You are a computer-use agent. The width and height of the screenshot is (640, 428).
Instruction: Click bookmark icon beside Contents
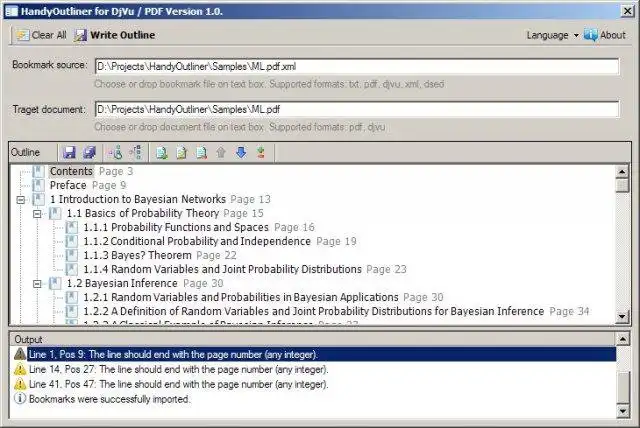coord(38,171)
